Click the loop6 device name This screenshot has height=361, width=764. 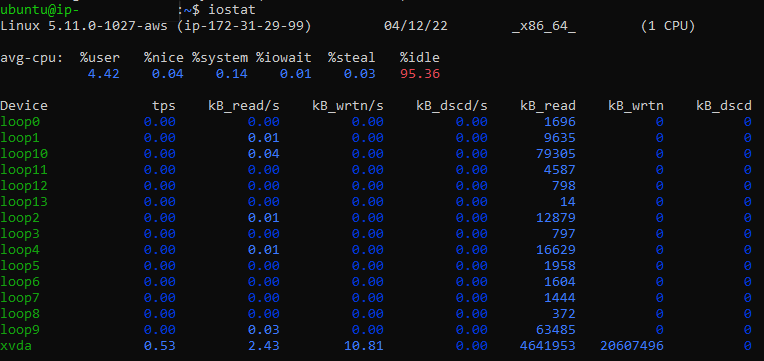click(x=20, y=282)
